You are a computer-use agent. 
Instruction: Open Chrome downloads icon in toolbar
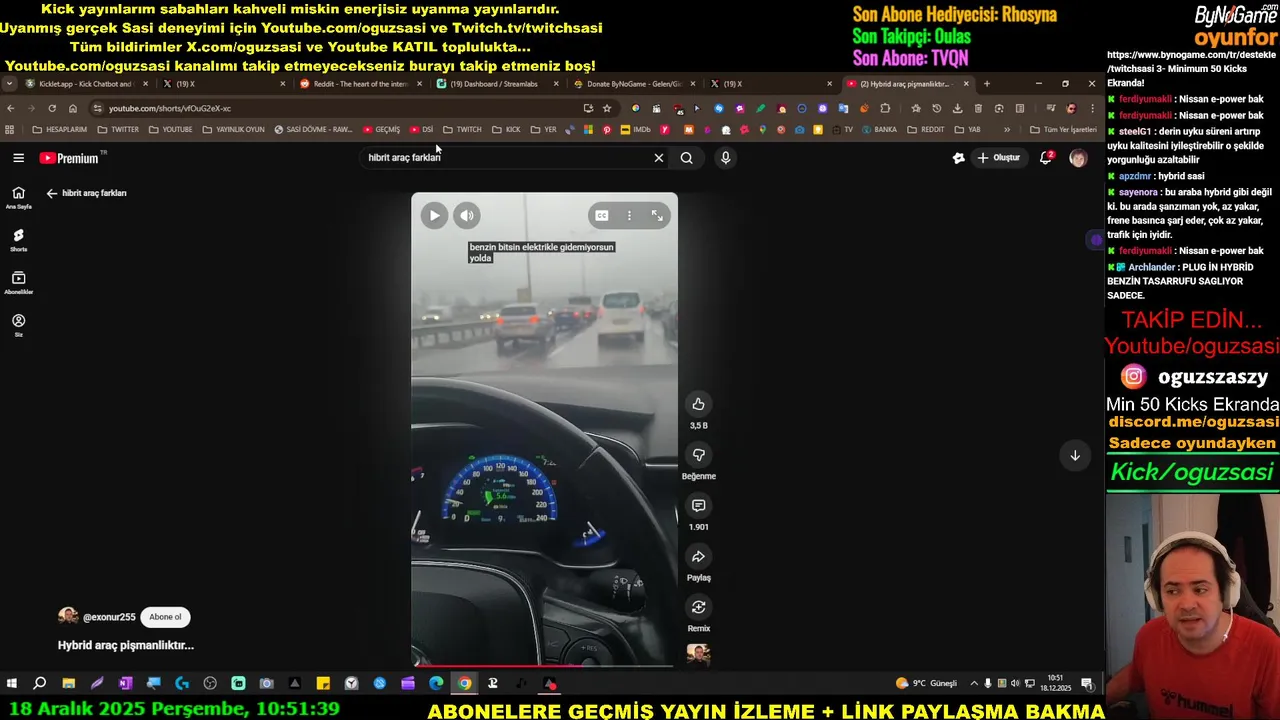point(957,108)
